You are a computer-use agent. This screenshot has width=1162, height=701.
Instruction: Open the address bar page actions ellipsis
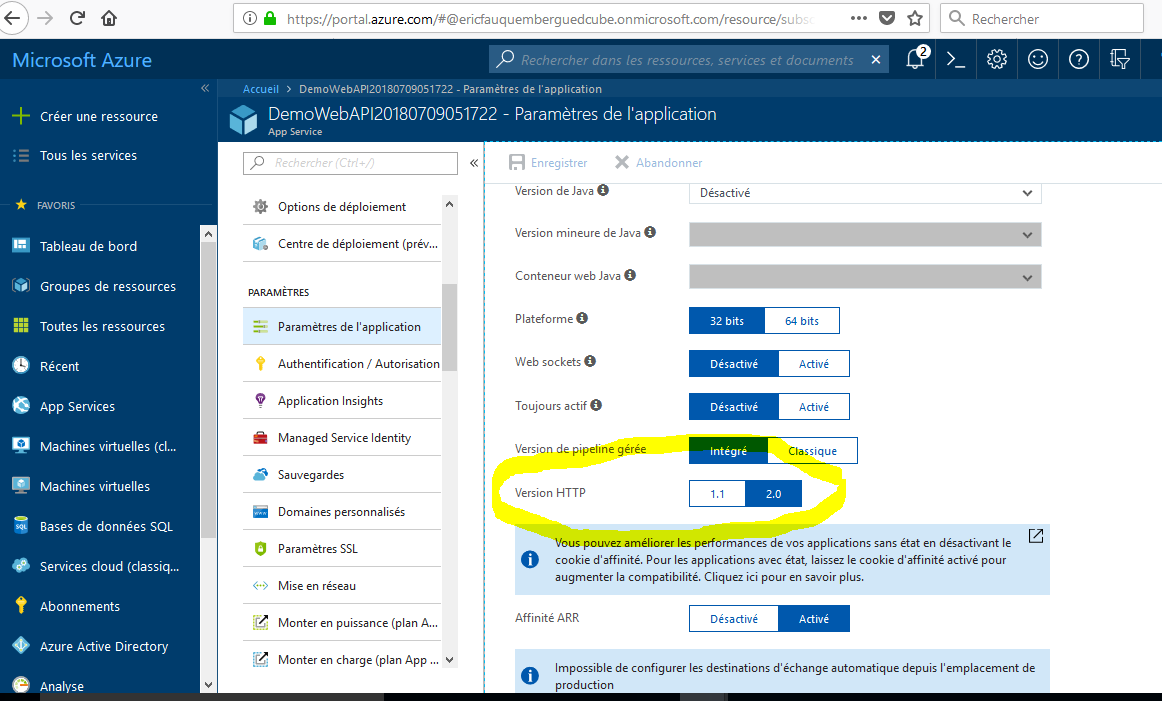(859, 18)
